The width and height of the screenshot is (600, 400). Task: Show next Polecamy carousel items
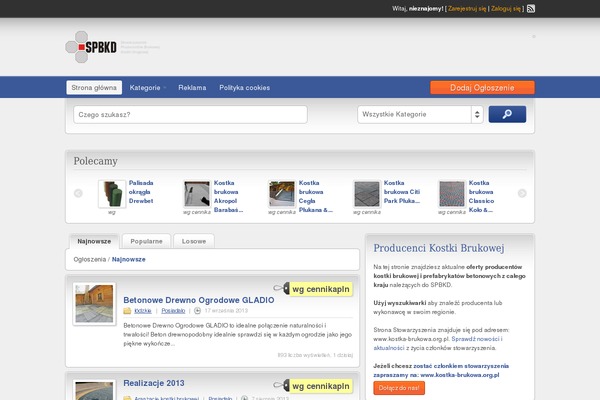pos(522,193)
